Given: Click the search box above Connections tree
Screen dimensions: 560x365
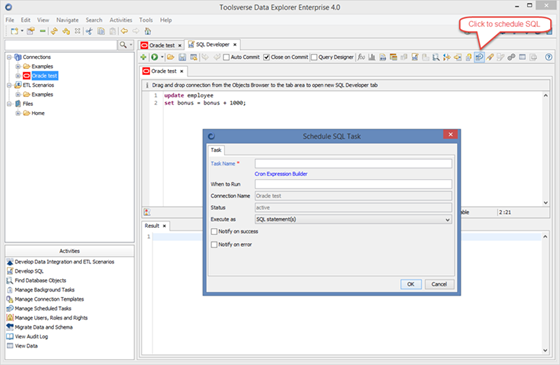Looking at the screenshot, I should point(61,45).
